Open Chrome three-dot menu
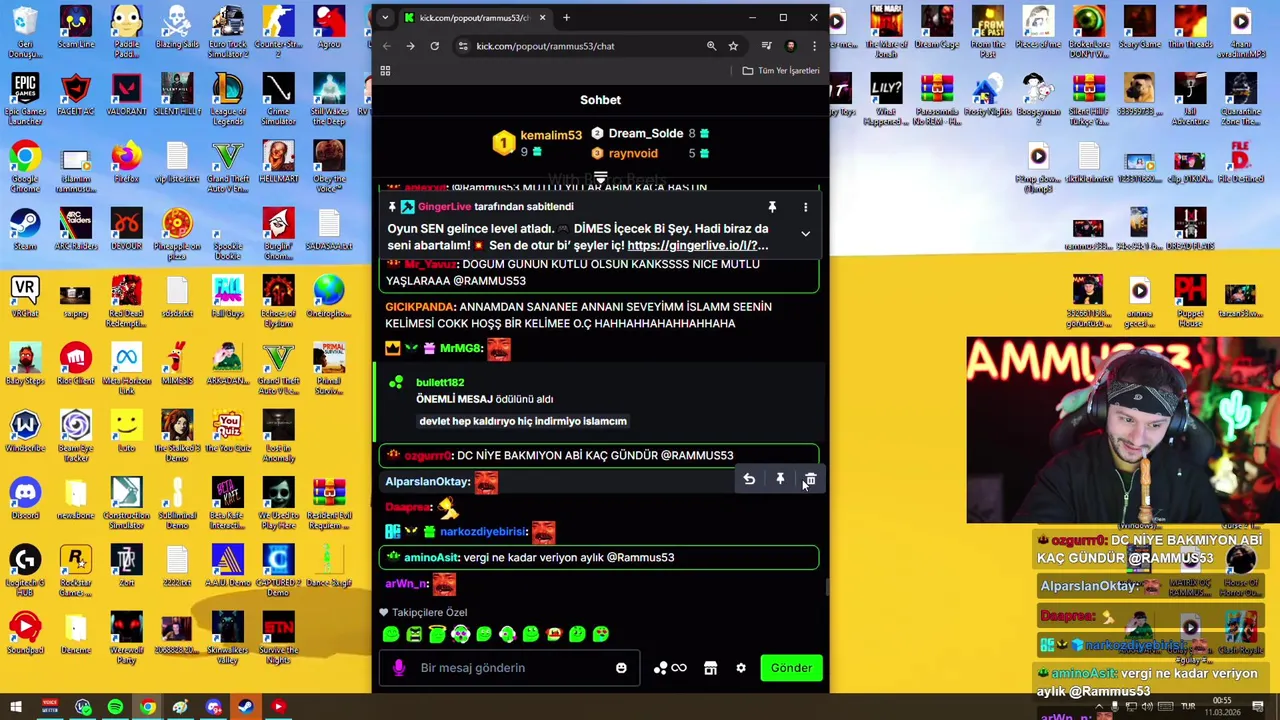1280x720 pixels. point(814,46)
